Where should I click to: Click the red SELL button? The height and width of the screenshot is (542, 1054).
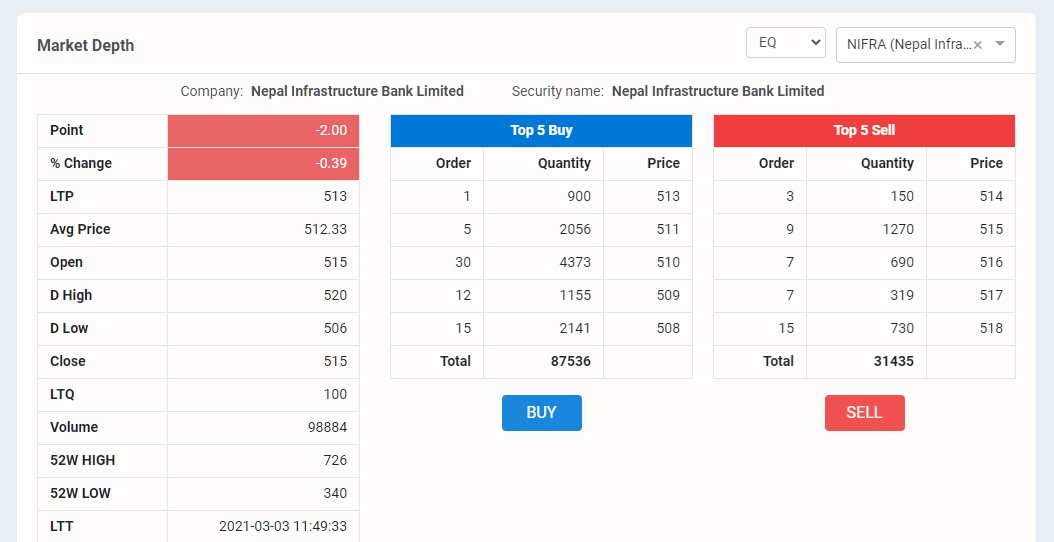coord(864,413)
